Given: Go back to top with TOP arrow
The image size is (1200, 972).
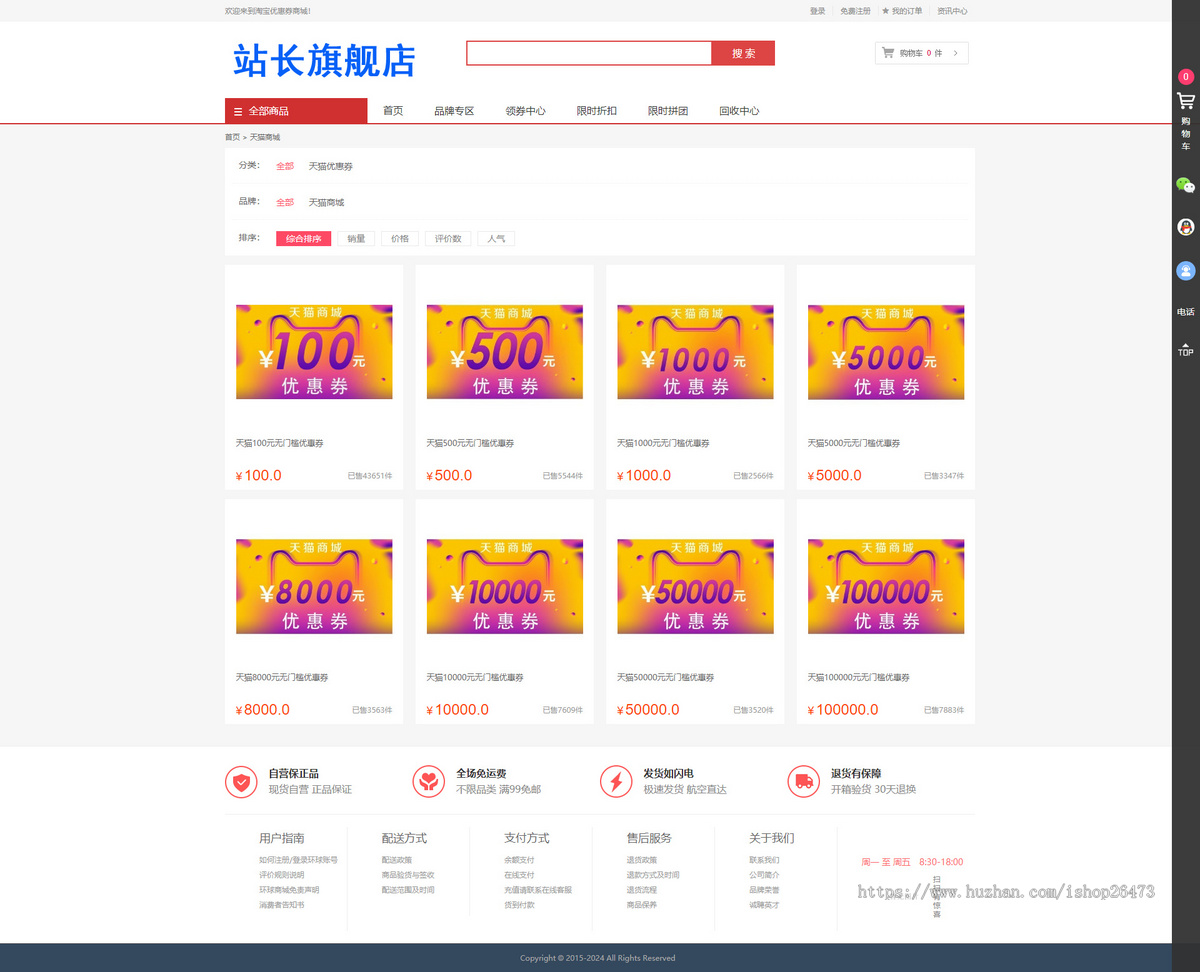Looking at the screenshot, I should [x=1186, y=349].
